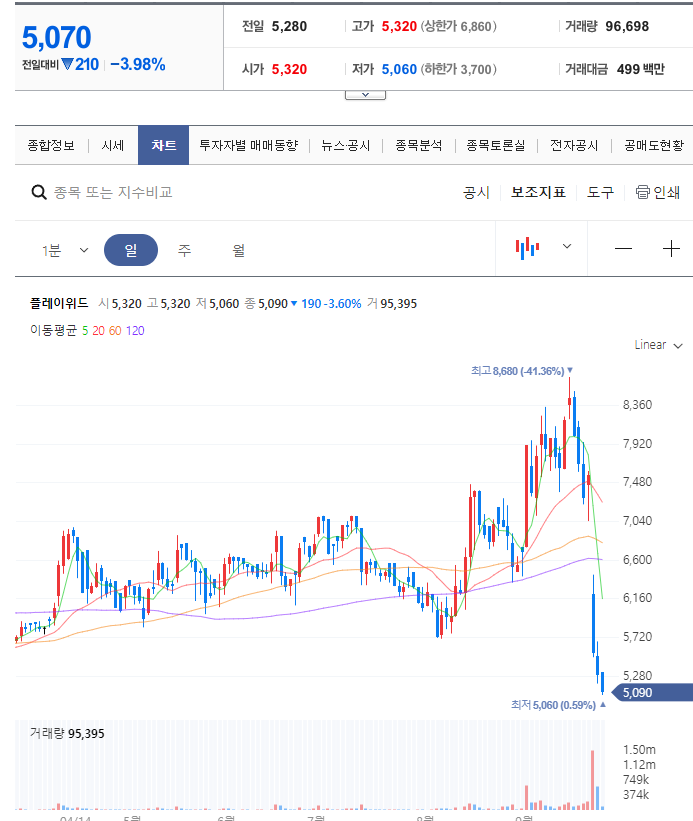Switch chart to 월 monthly period
The width and height of the screenshot is (693, 821).
pyautogui.click(x=238, y=250)
